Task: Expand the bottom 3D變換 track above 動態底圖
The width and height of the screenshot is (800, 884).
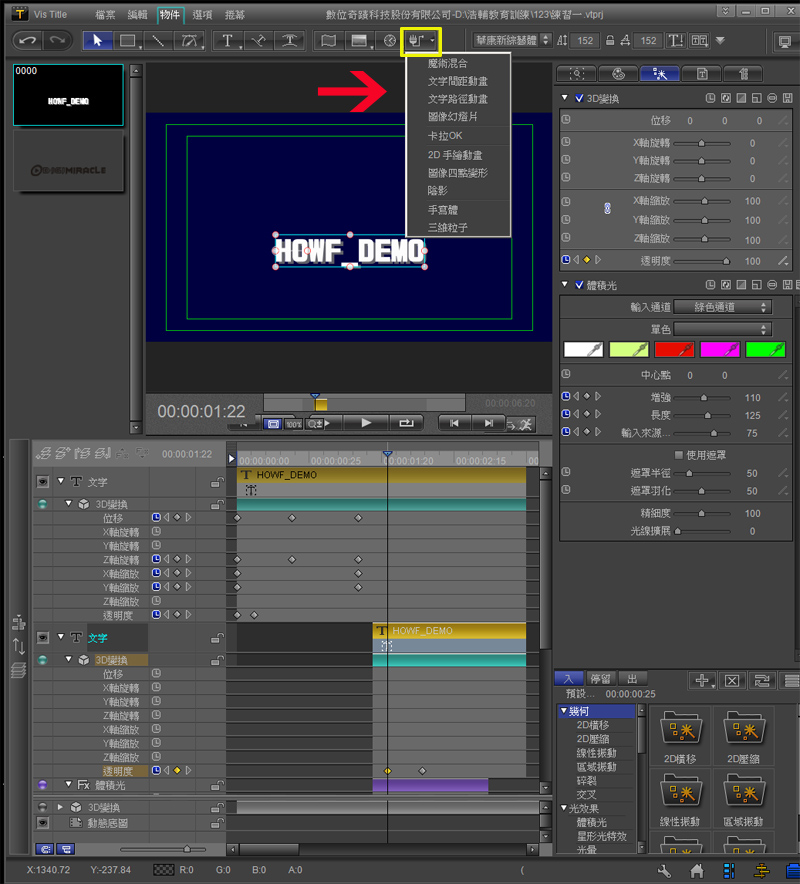Action: (60, 807)
